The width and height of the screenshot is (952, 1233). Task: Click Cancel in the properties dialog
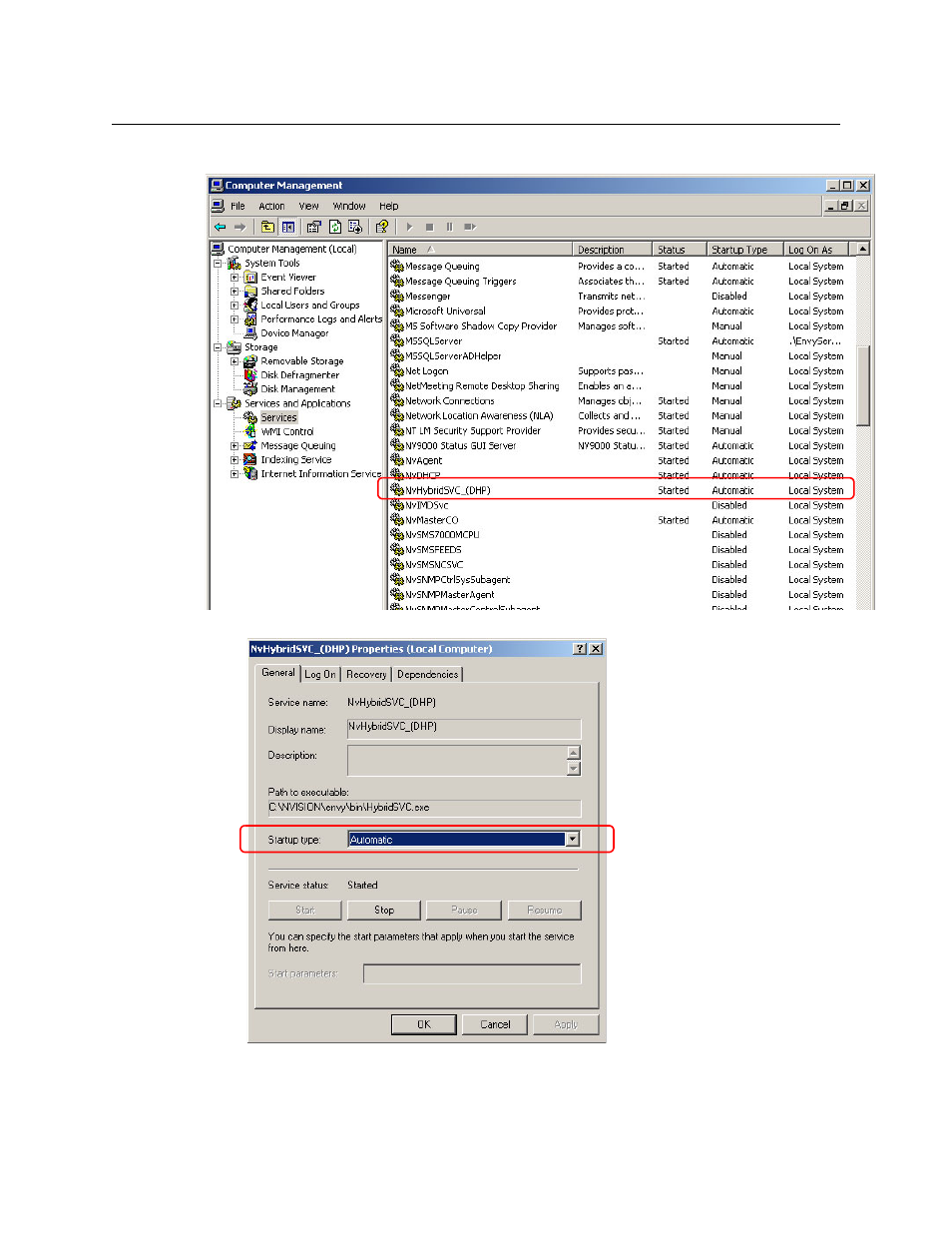pyautogui.click(x=495, y=1024)
